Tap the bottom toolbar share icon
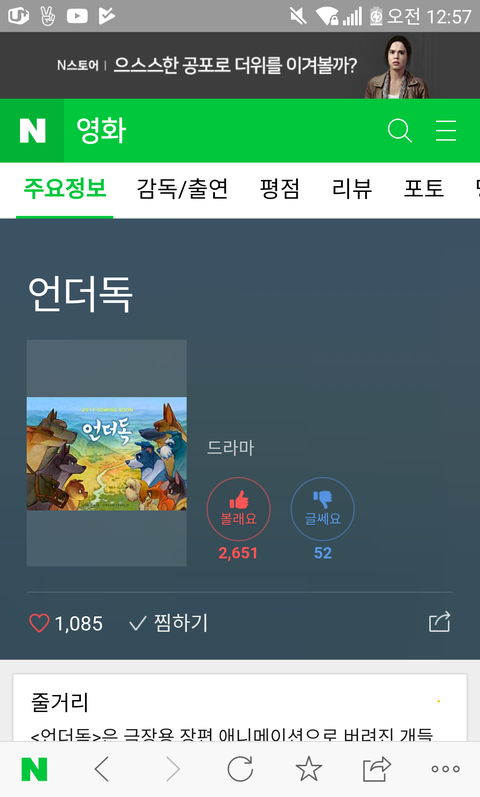The width and height of the screenshot is (480, 797). 376,769
